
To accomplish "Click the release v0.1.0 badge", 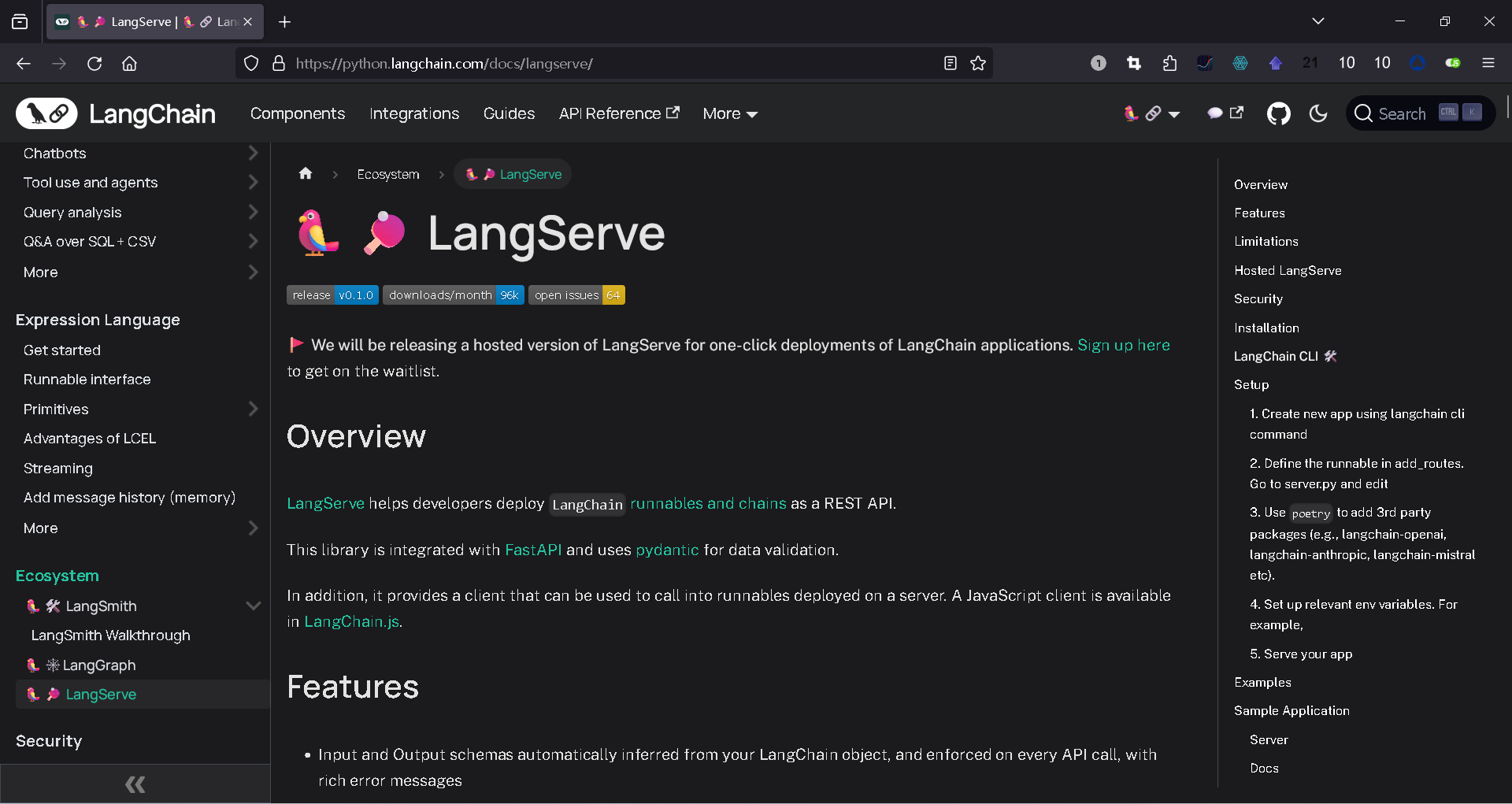I will (x=332, y=295).
